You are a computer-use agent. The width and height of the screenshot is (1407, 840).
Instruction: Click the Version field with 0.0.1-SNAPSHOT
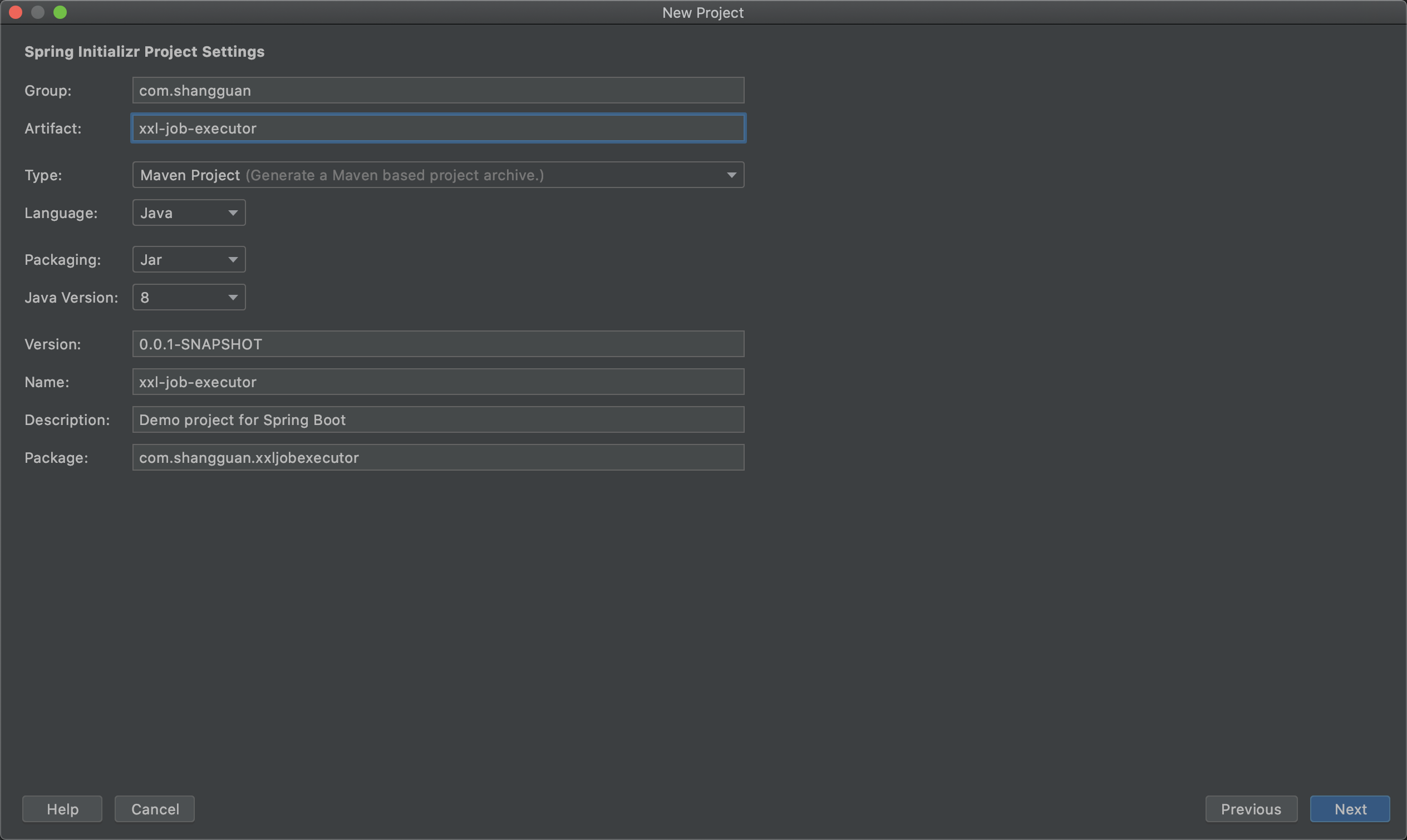[x=438, y=344]
